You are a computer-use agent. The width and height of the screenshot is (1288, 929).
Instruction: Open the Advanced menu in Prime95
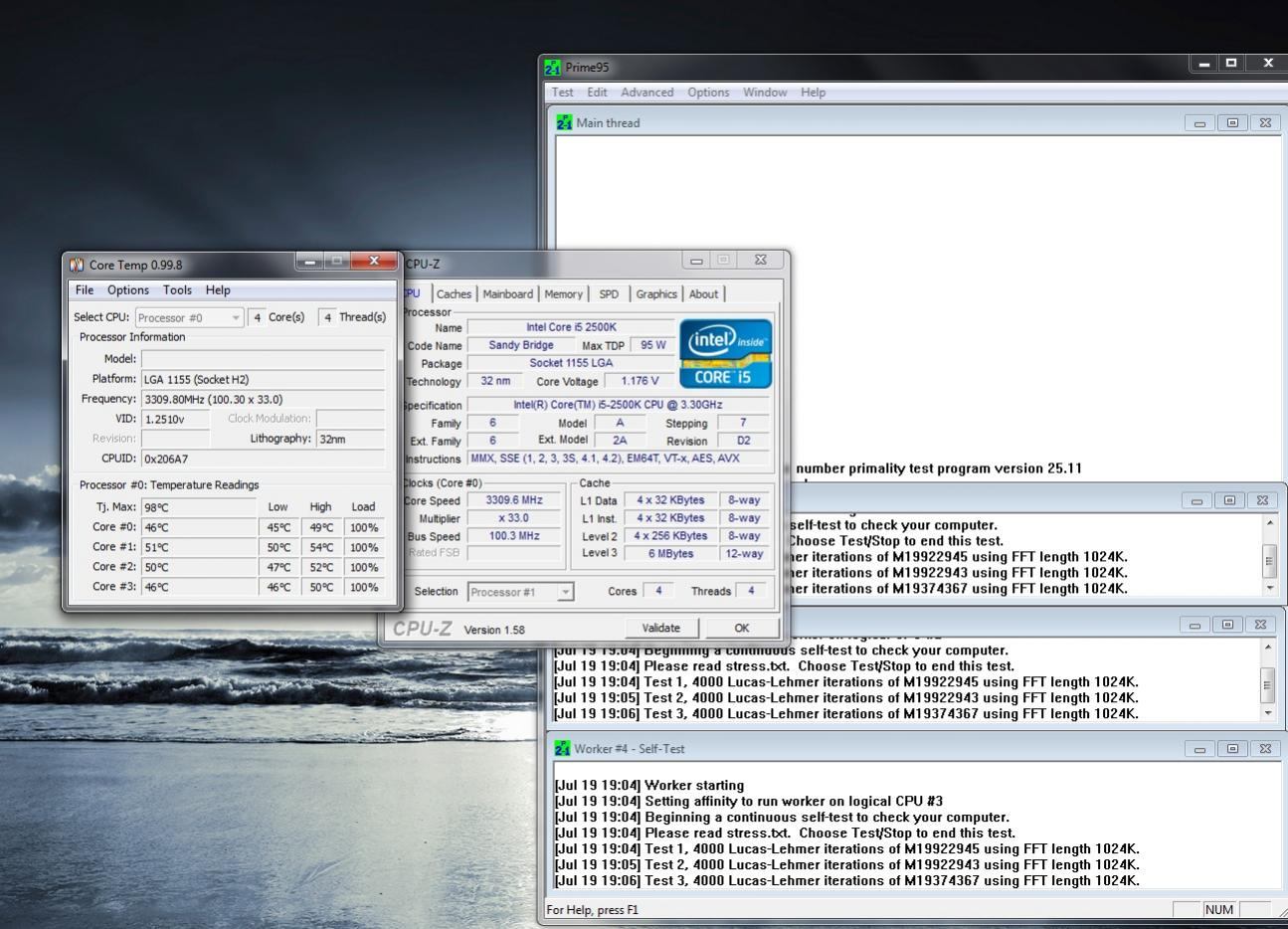point(646,93)
